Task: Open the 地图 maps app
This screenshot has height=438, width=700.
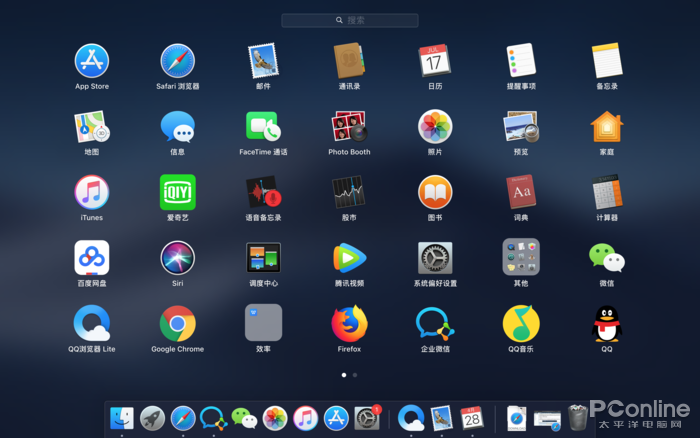Action: tap(92, 127)
